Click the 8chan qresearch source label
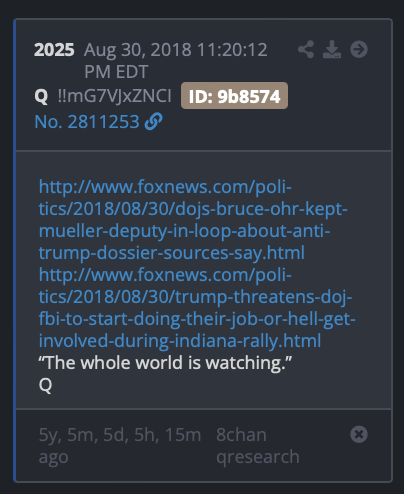The height and width of the screenshot is (494, 404). [258, 446]
